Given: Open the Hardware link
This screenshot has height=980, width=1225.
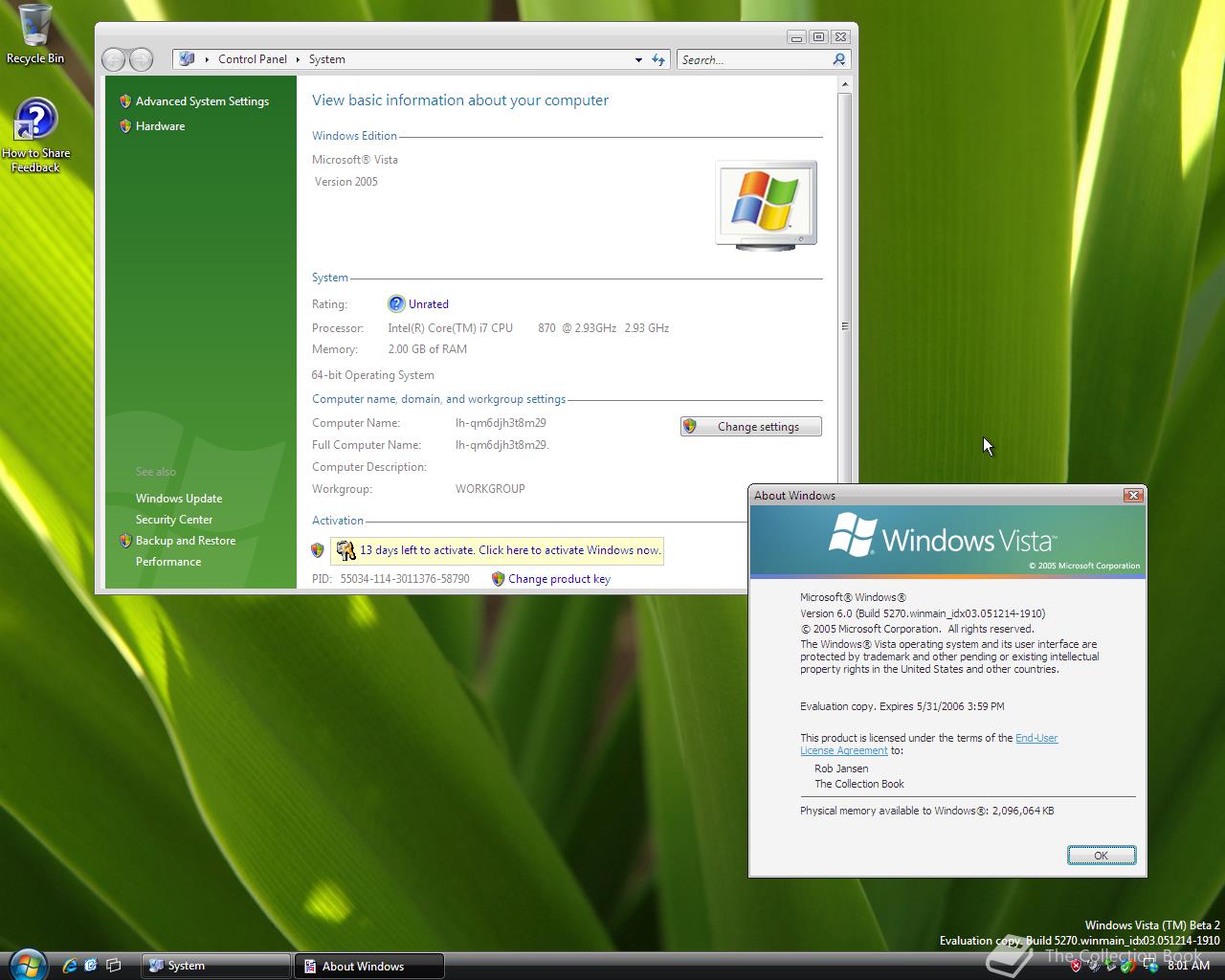Looking at the screenshot, I should point(160,126).
